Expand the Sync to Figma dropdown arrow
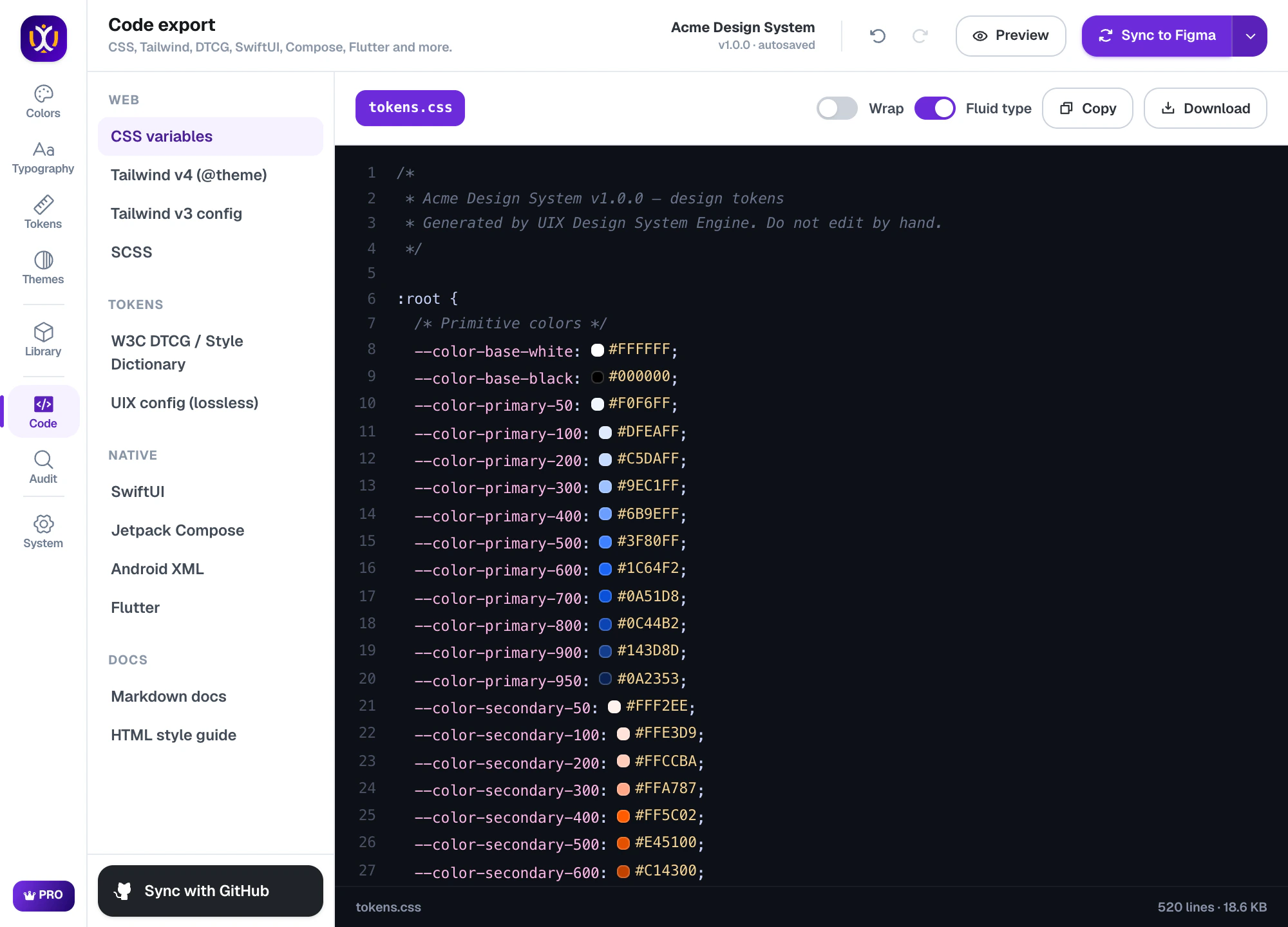Screen dimensions: 1288x927 (1250, 36)
